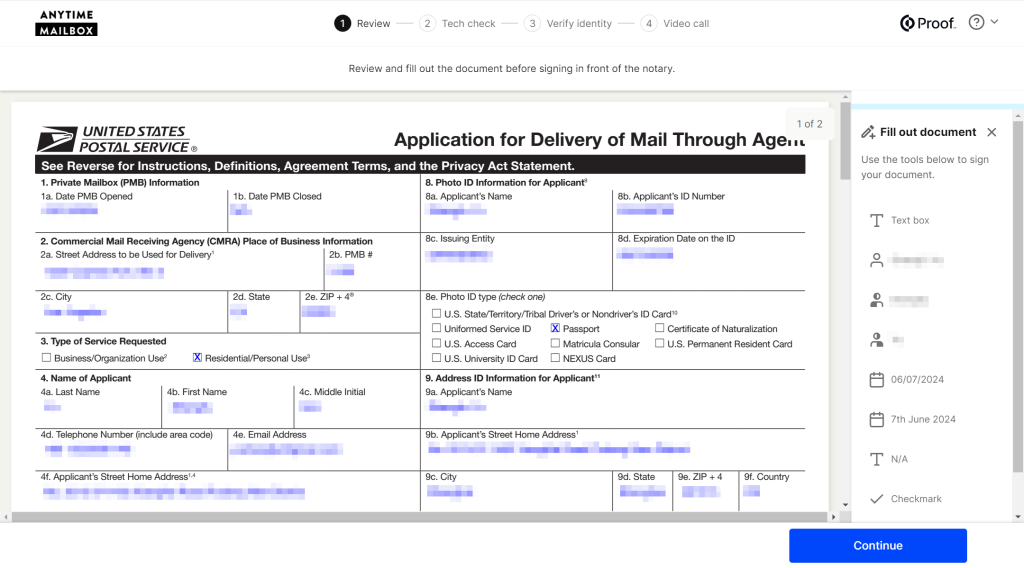The width and height of the screenshot is (1024, 568).
Task: Click the Continue button
Action: [x=877, y=546]
